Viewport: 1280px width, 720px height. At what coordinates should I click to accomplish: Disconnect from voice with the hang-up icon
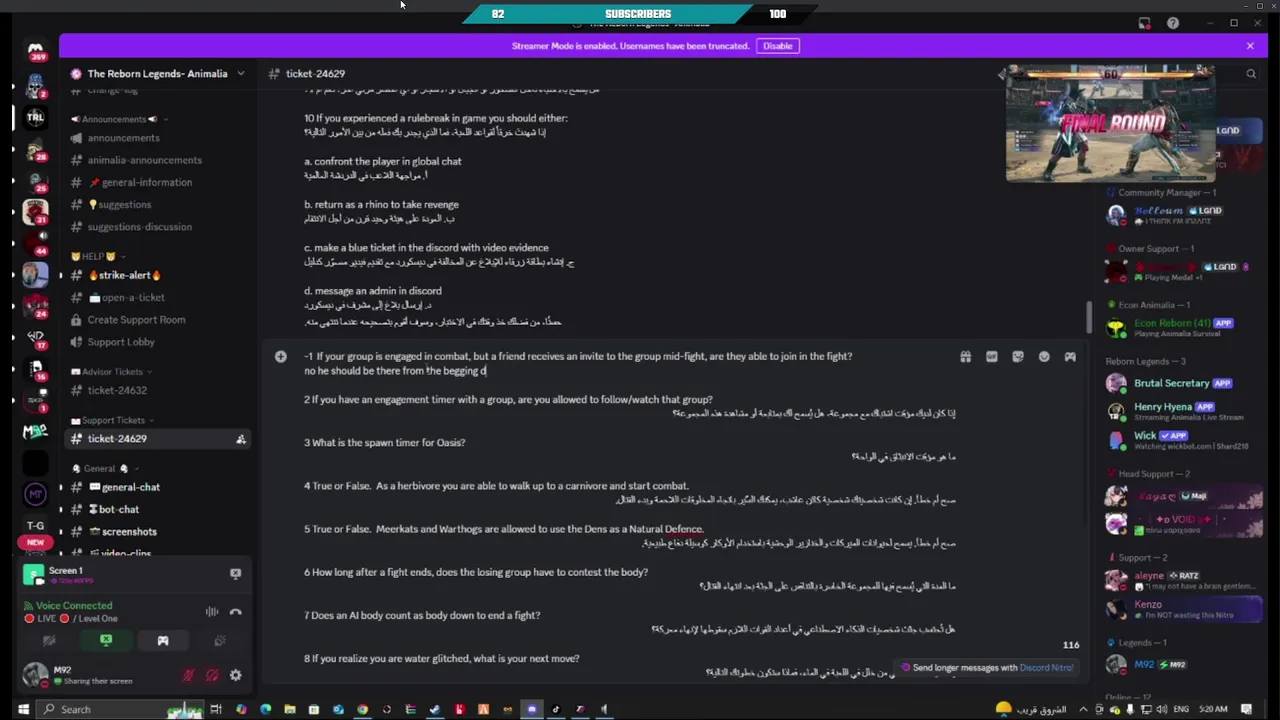(236, 612)
